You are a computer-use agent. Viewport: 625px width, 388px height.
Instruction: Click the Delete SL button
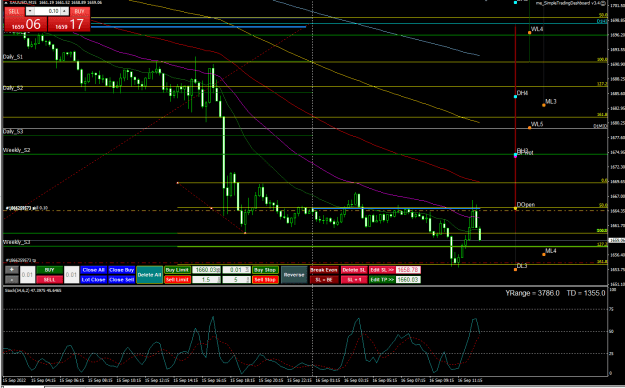354,270
